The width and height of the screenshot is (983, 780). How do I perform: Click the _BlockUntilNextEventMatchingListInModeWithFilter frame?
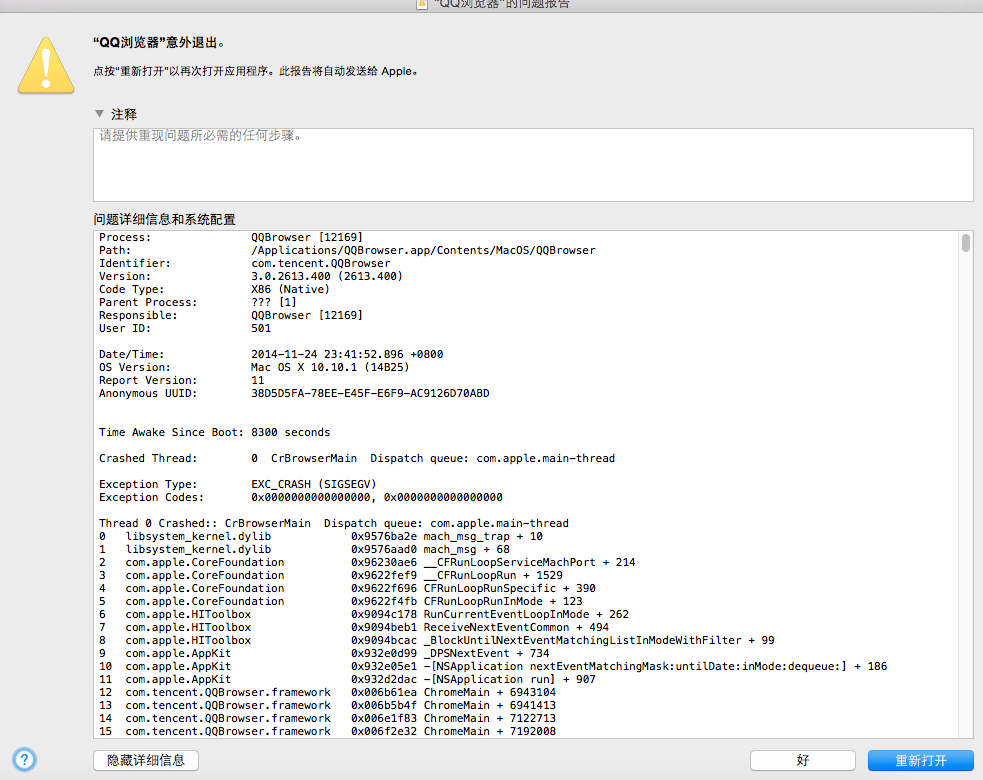(x=436, y=640)
